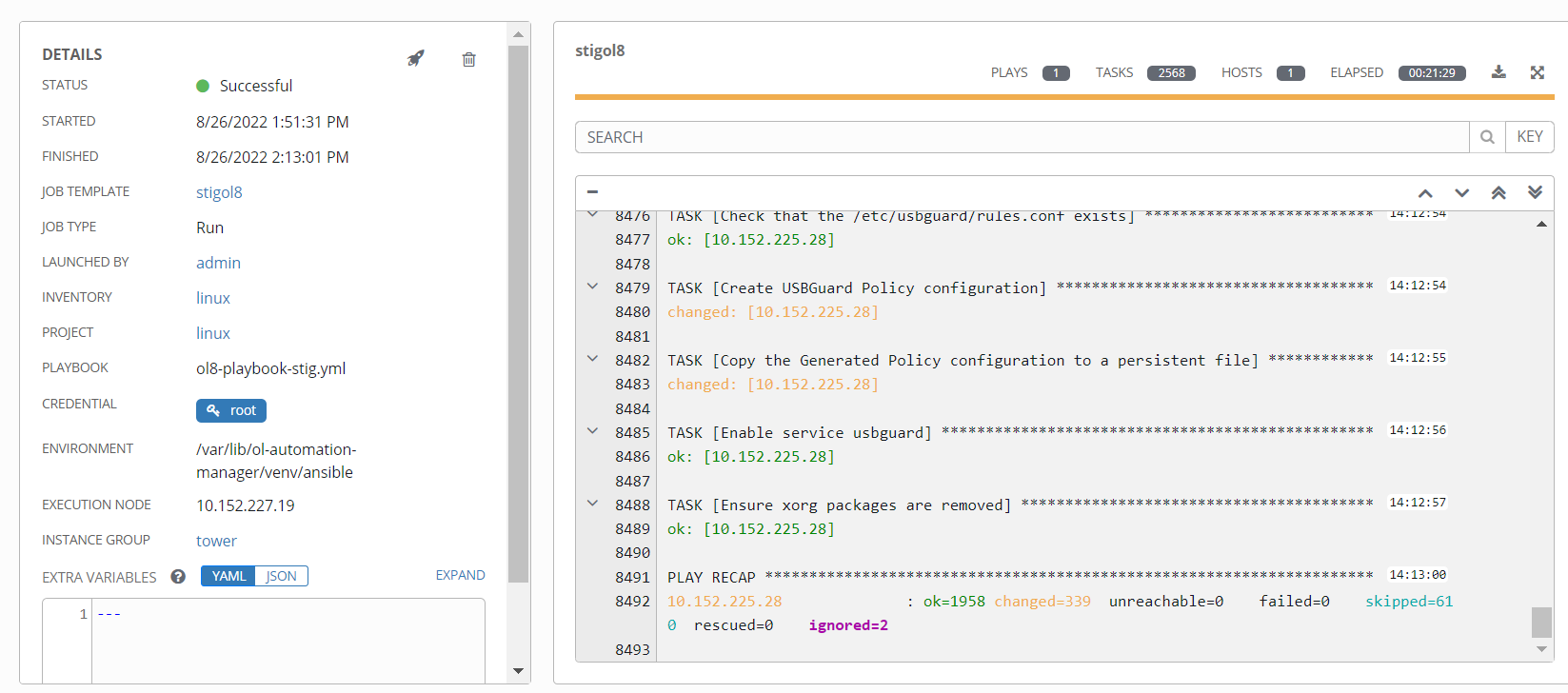Open the linux project link
Screen dimensions: 1568x693
pos(213,333)
